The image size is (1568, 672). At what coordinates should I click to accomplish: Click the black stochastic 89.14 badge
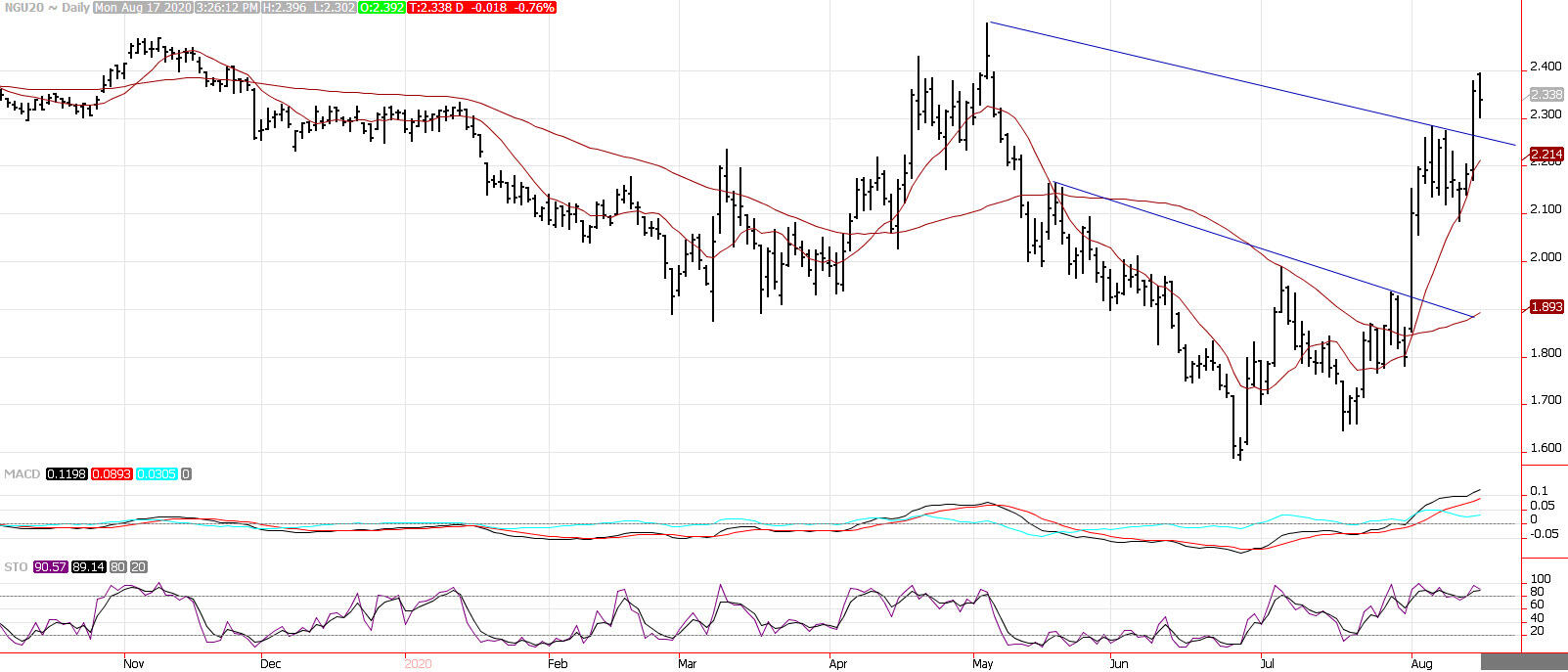tap(88, 567)
